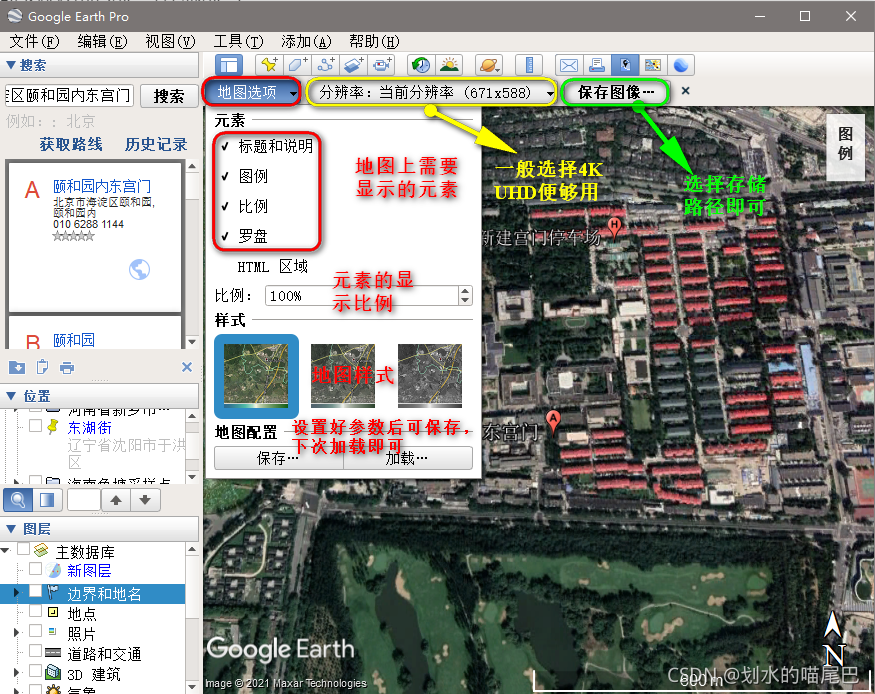Close the save image bar X
This screenshot has height=694, width=875.
tap(685, 90)
